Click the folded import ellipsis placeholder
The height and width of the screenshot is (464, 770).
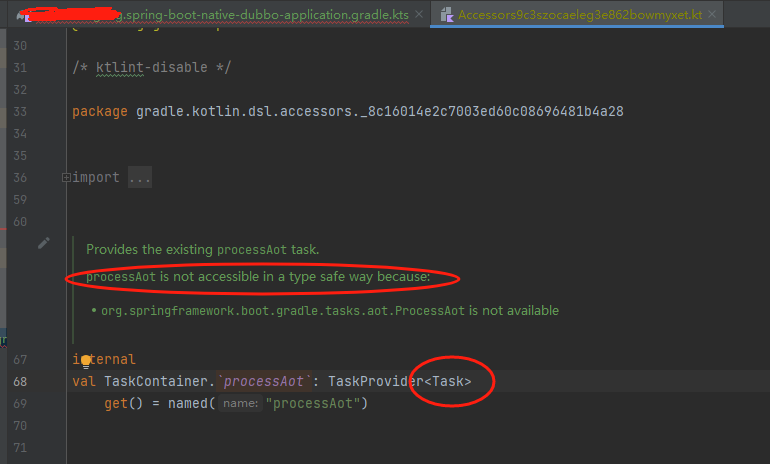[140, 178]
